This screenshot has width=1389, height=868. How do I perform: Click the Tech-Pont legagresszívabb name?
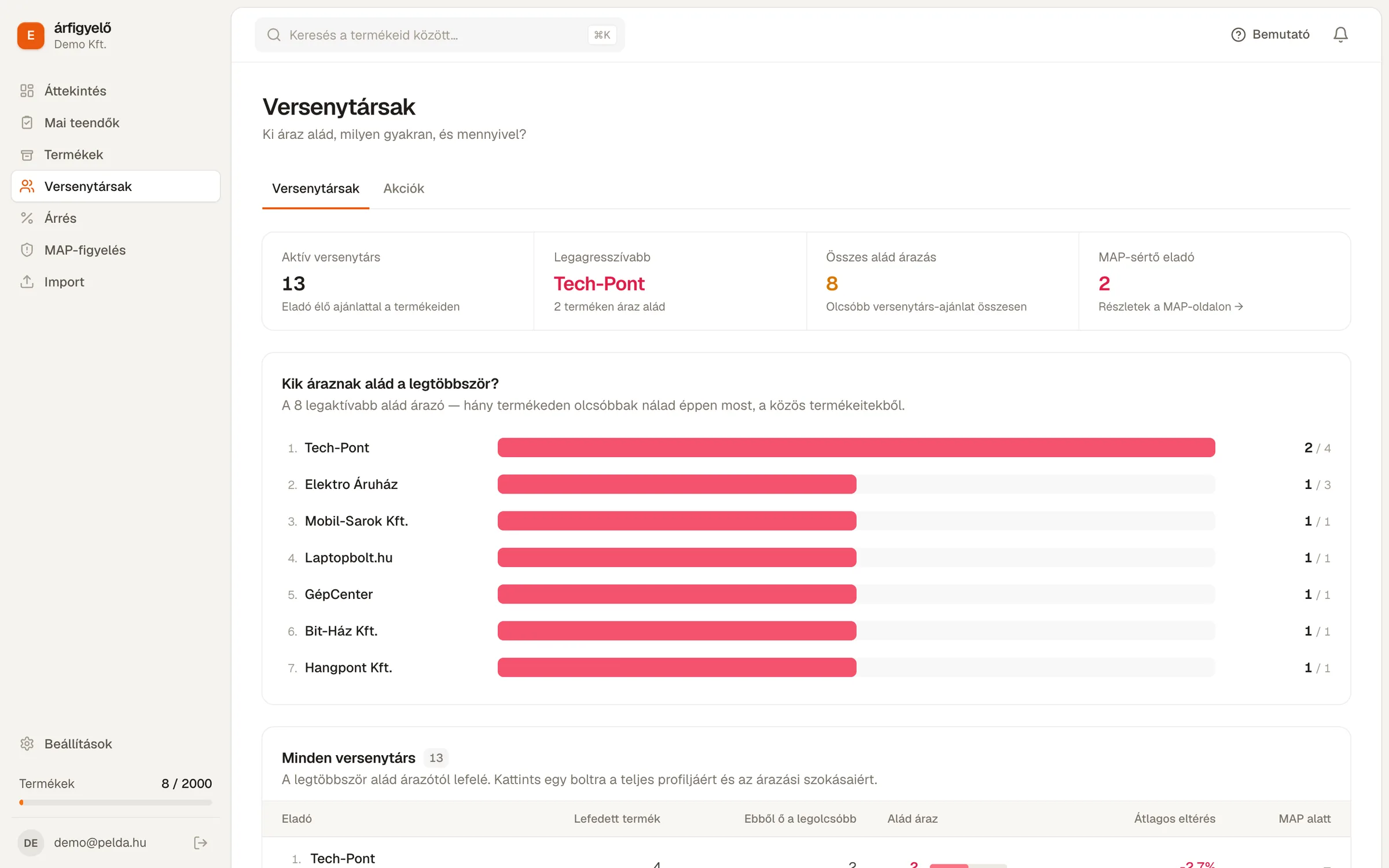(599, 284)
